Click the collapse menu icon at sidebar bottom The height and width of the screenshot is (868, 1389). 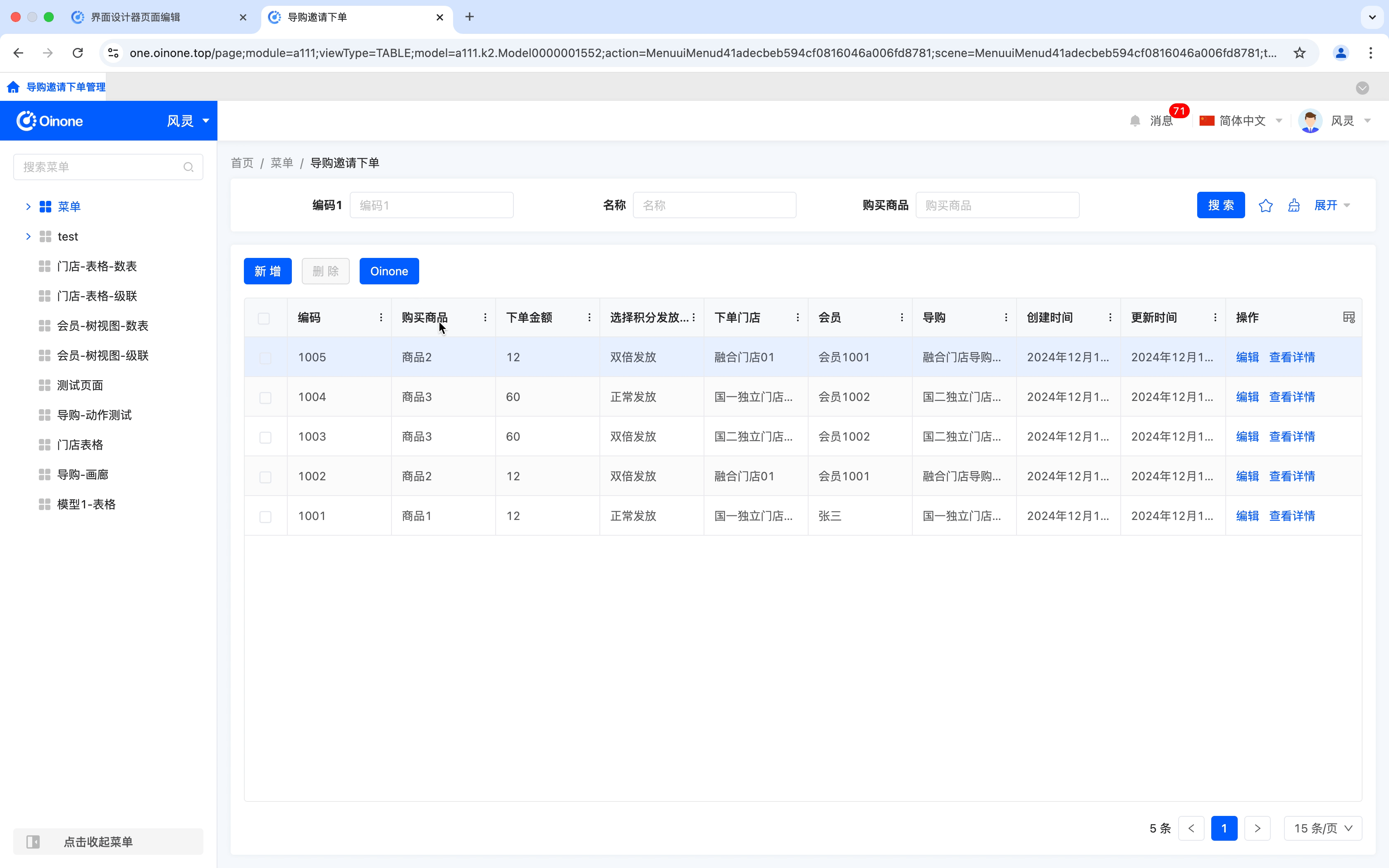tap(33, 842)
